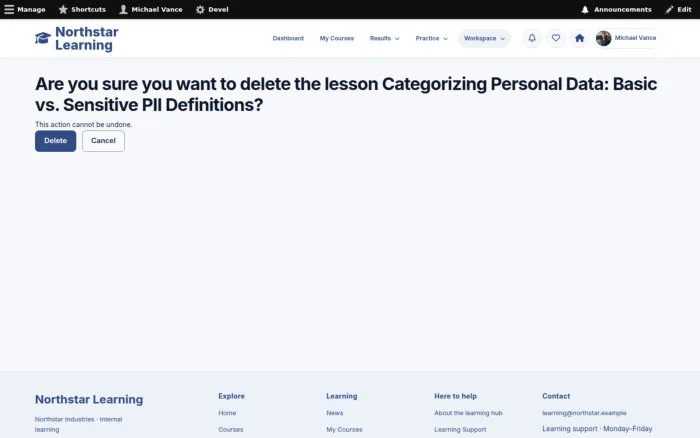Click Northstar Learning header title
Viewport: 700px width, 438px height.
(x=87, y=38)
